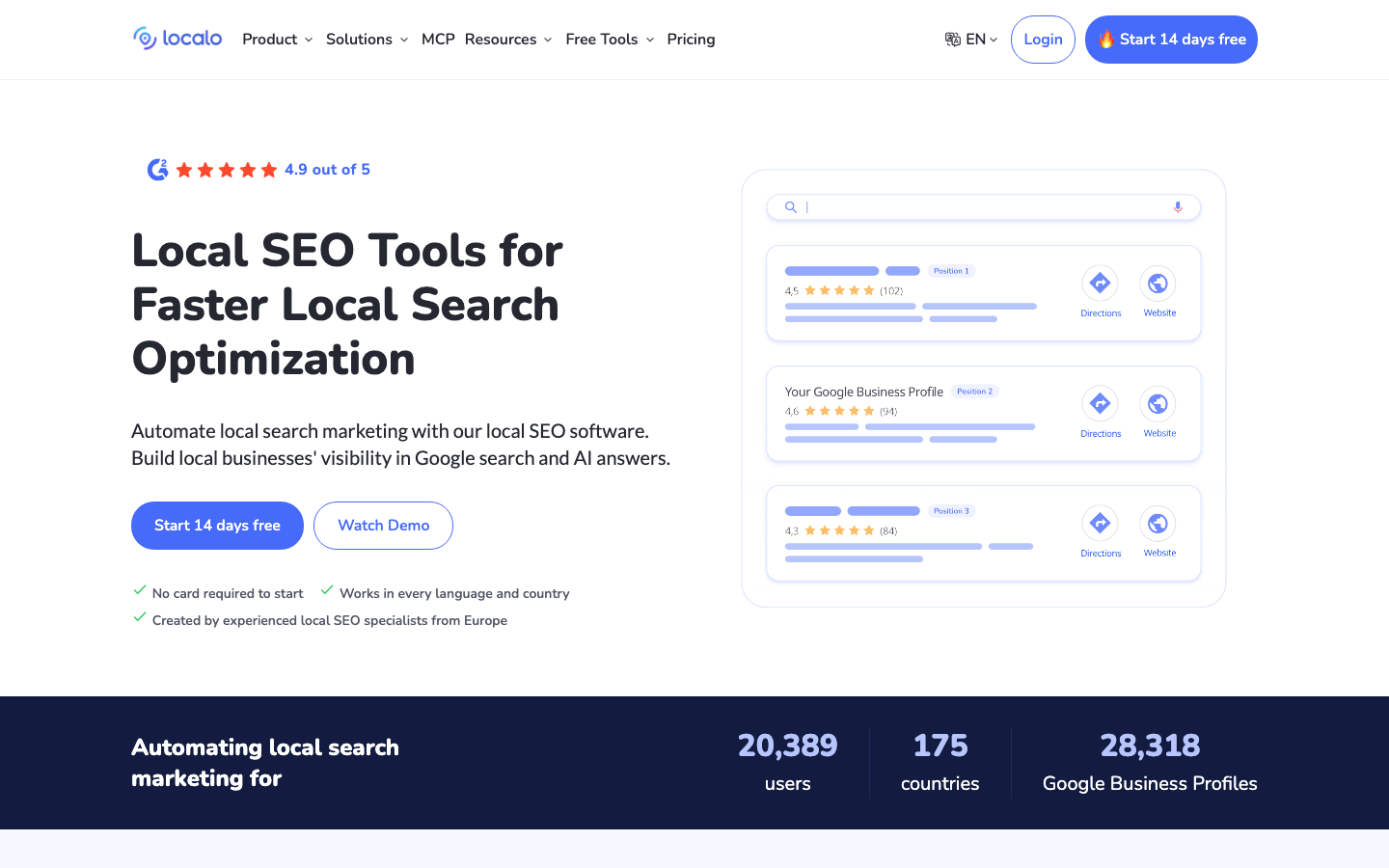
Task: Click the 28,318 Google Business Profiles statistic
Action: (1150, 763)
